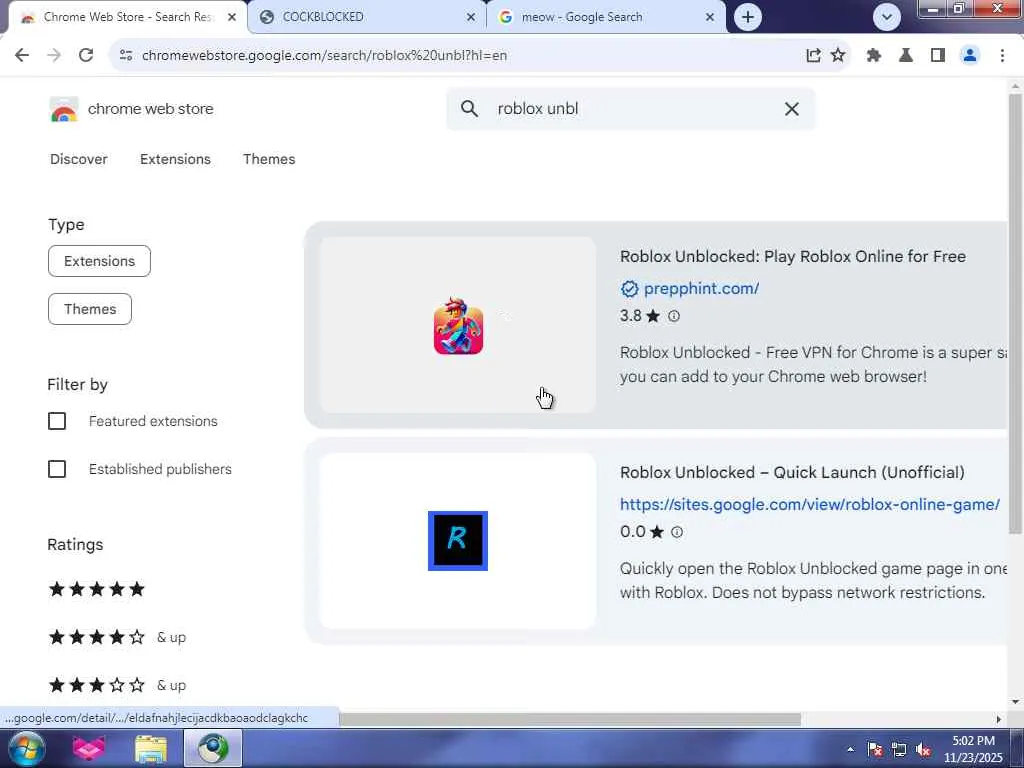
Task: Click the network tray icon
Action: pos(899,749)
